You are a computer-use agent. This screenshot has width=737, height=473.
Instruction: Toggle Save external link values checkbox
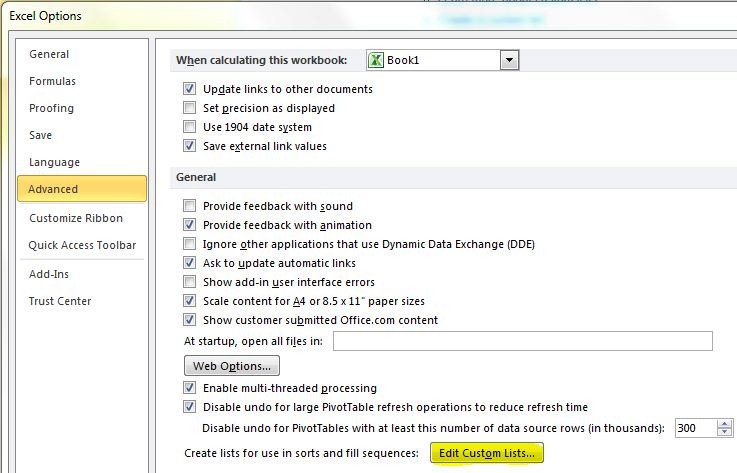[189, 146]
